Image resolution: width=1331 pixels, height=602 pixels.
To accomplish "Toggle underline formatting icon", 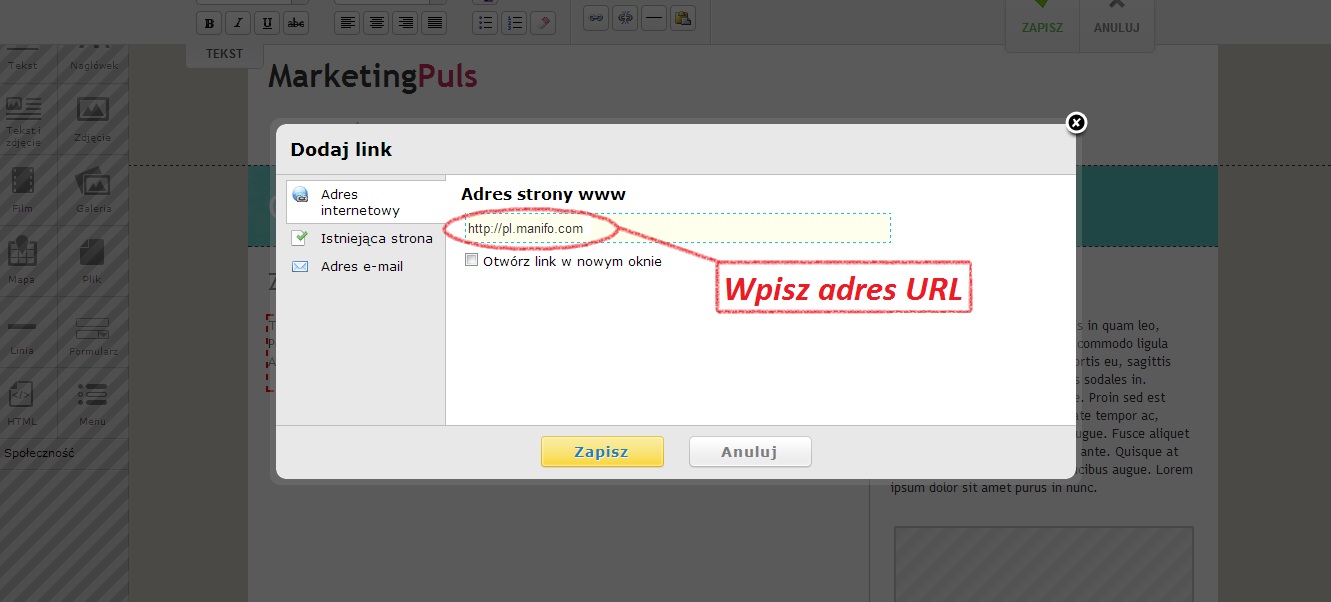I will coord(267,23).
